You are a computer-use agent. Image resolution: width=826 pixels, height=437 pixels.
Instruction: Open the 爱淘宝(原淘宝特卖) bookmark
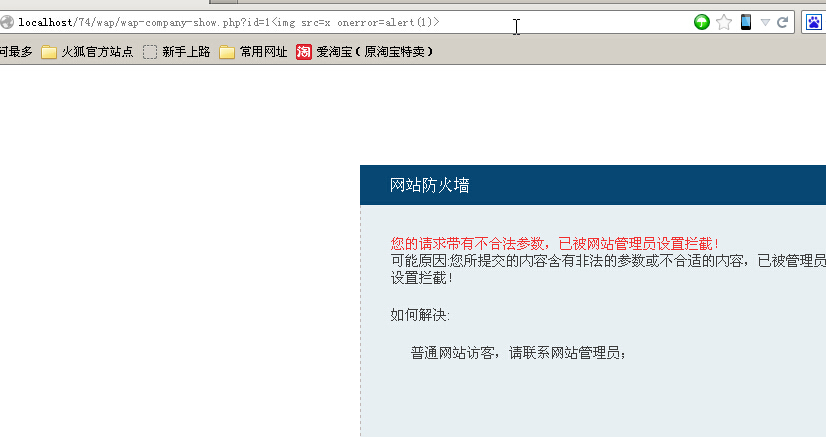click(365, 52)
